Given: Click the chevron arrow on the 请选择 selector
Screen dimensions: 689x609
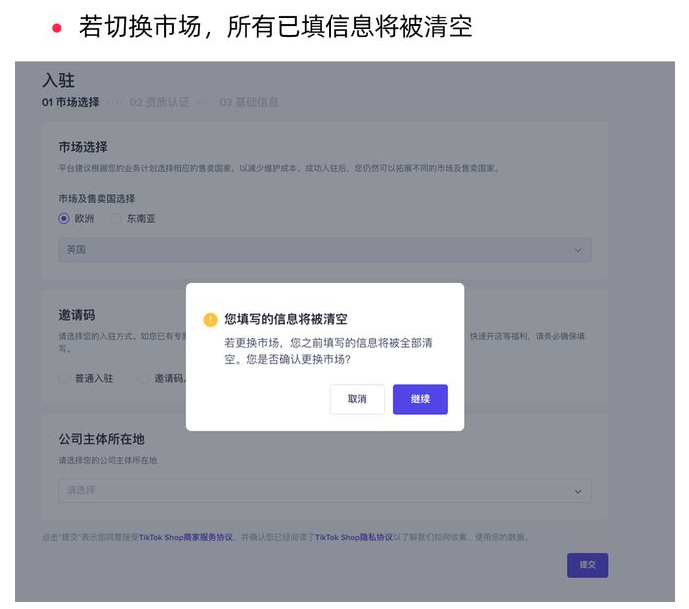Looking at the screenshot, I should coord(577,491).
